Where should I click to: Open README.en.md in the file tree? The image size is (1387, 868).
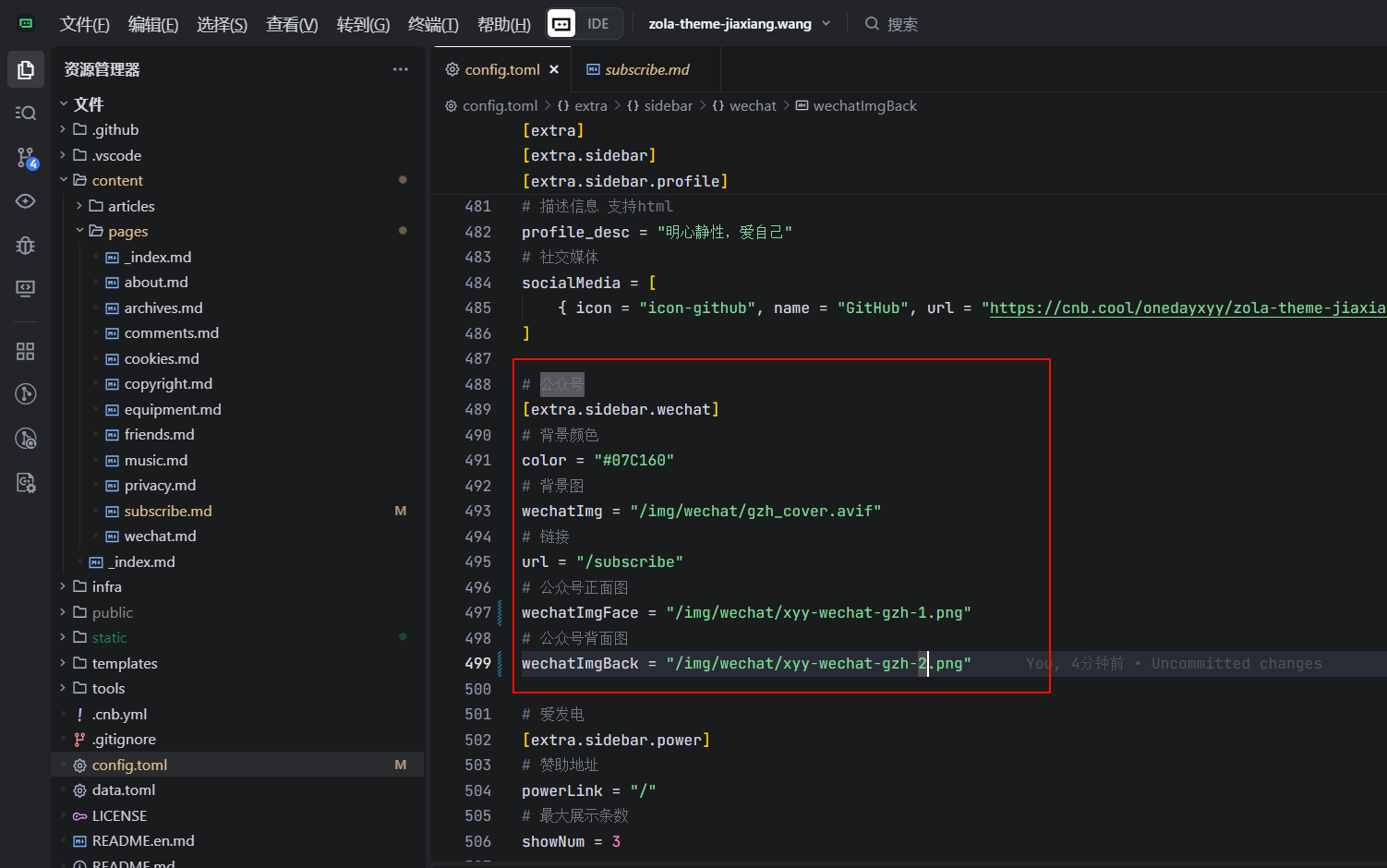point(143,841)
